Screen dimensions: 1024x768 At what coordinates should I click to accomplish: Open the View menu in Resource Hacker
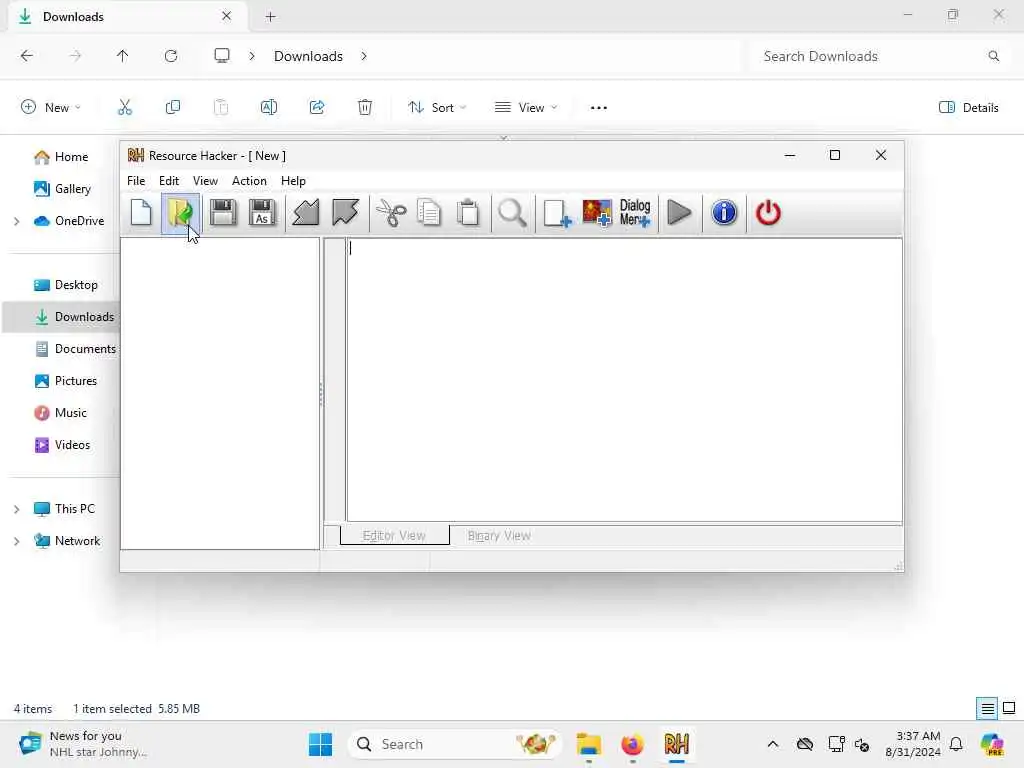pos(205,181)
